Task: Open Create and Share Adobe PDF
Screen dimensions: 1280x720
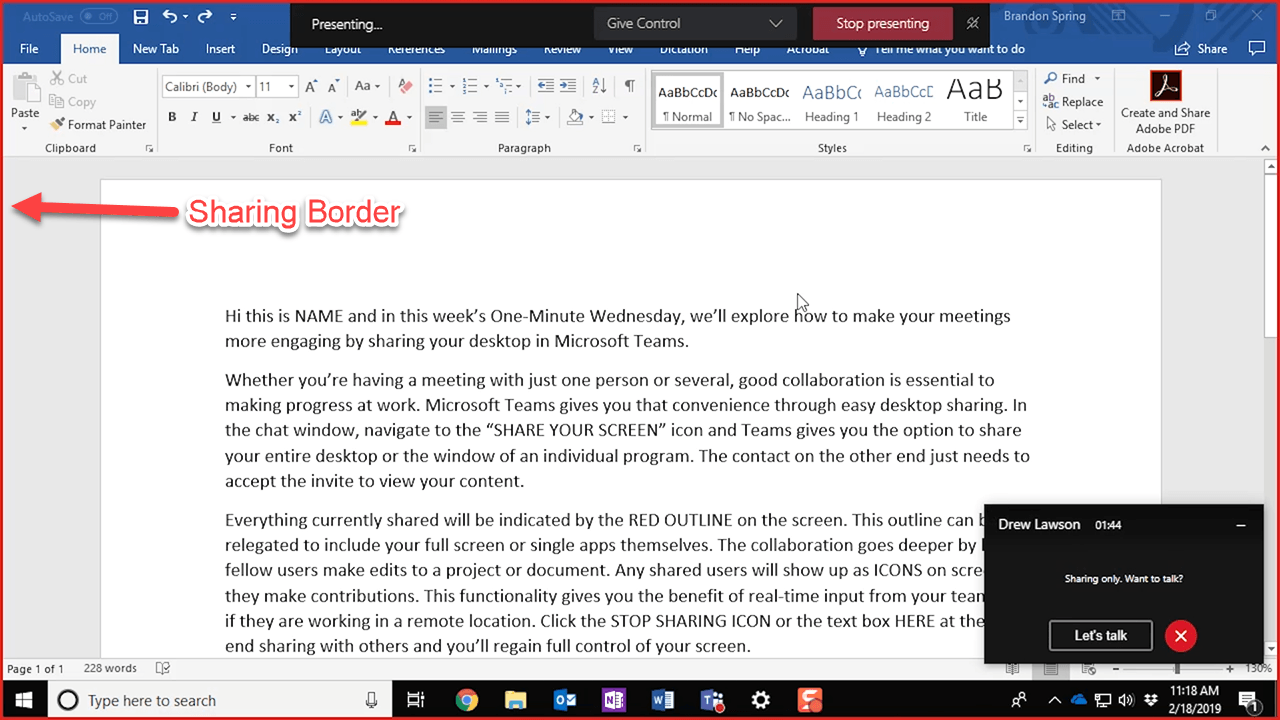Action: click(1165, 104)
